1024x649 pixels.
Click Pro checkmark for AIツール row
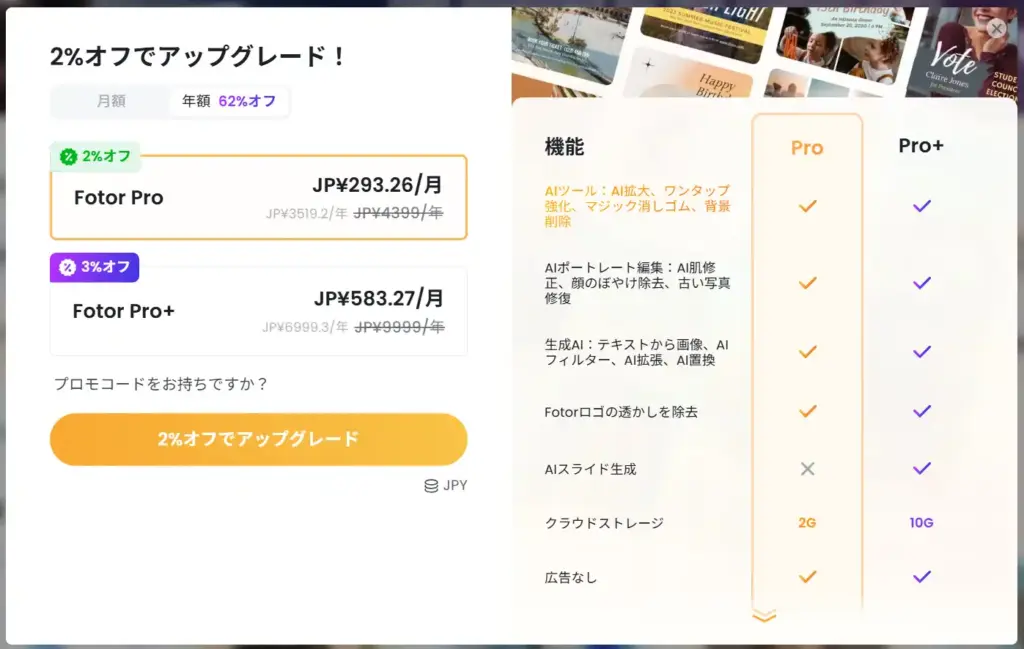[808, 206]
